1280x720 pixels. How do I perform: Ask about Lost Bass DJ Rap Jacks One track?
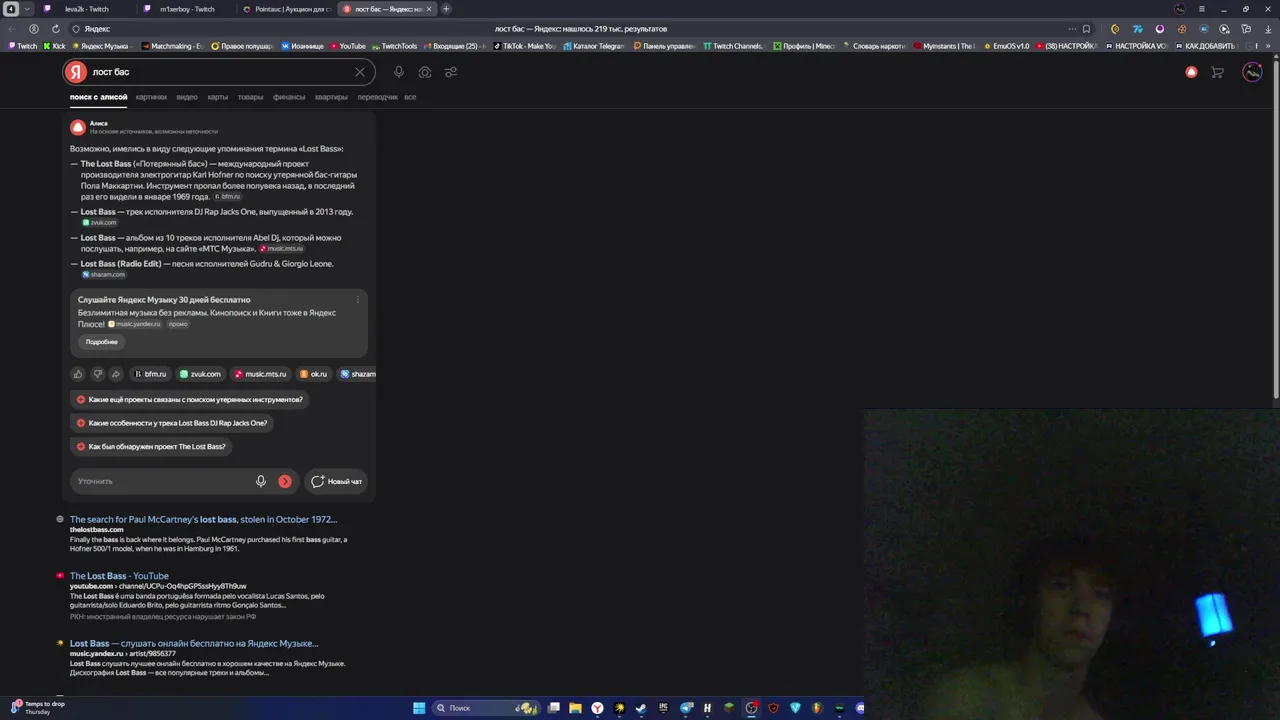tap(171, 423)
